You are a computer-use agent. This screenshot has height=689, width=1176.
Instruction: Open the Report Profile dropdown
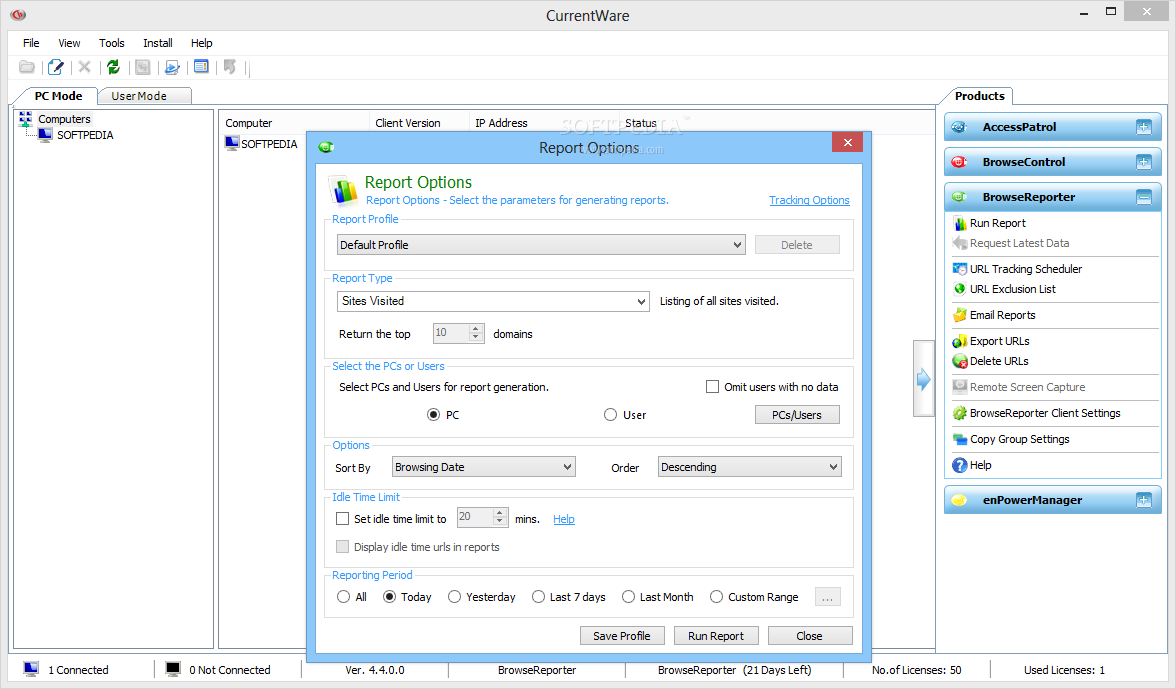click(541, 245)
